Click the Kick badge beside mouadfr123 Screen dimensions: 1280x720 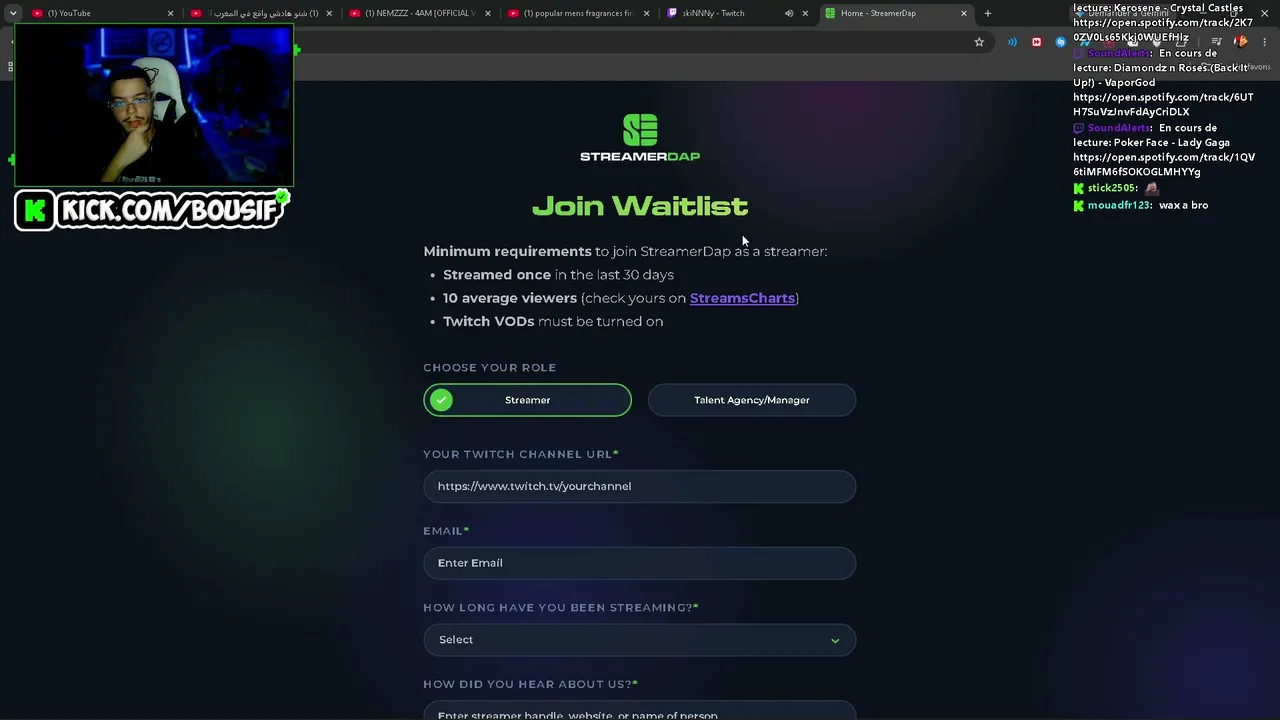pos(1079,205)
